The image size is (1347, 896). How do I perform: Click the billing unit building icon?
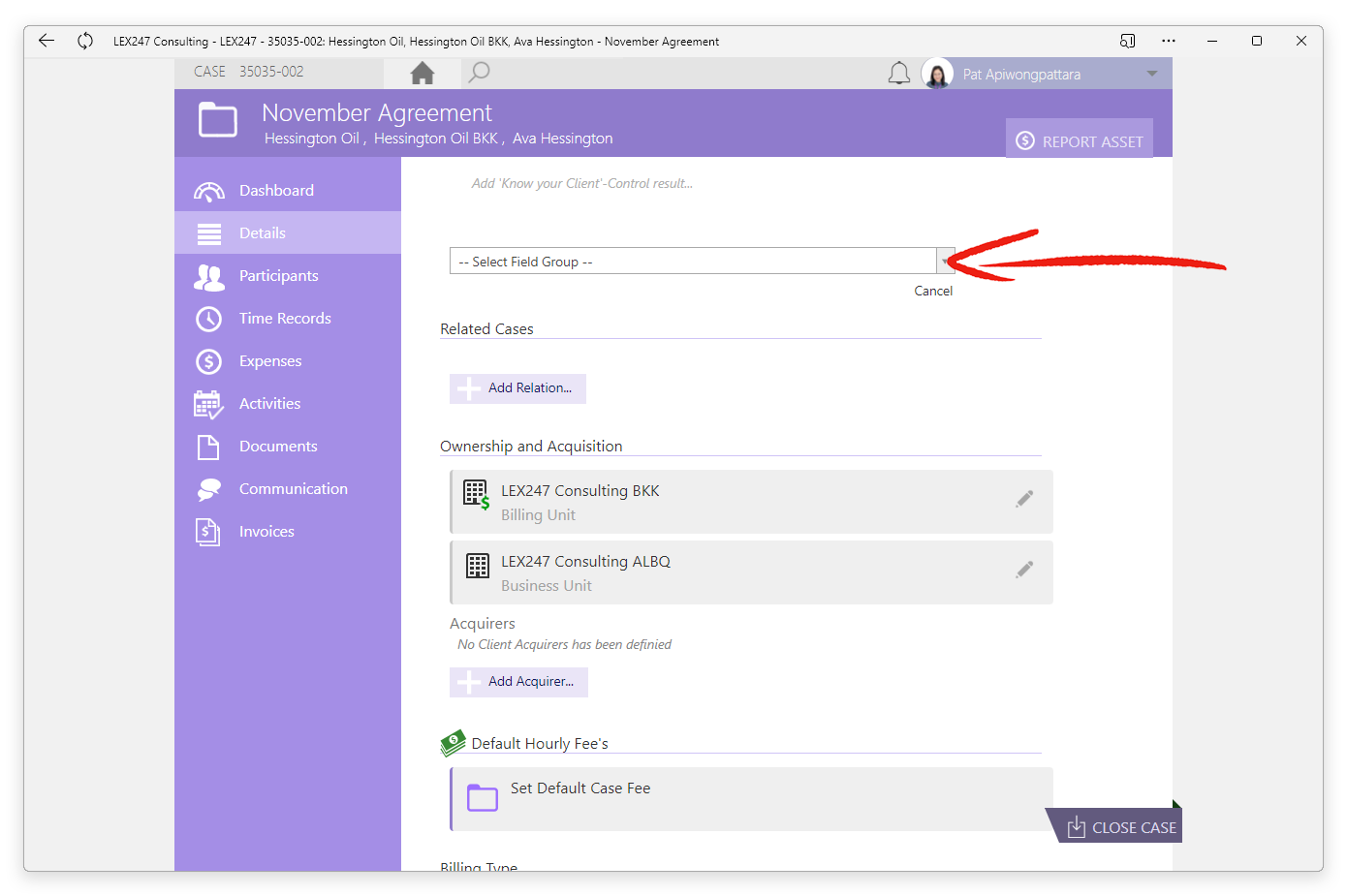[x=476, y=494]
